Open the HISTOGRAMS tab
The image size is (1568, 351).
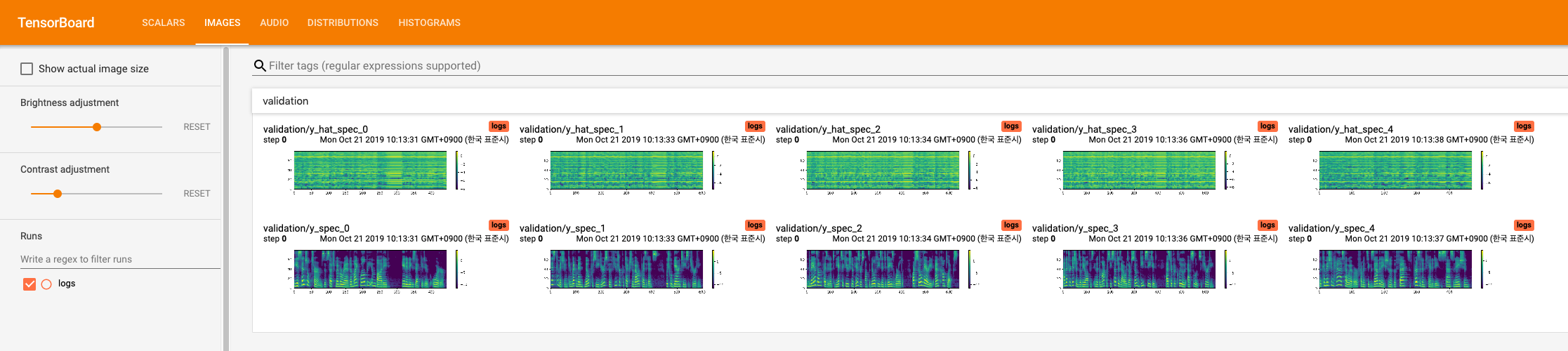[430, 22]
